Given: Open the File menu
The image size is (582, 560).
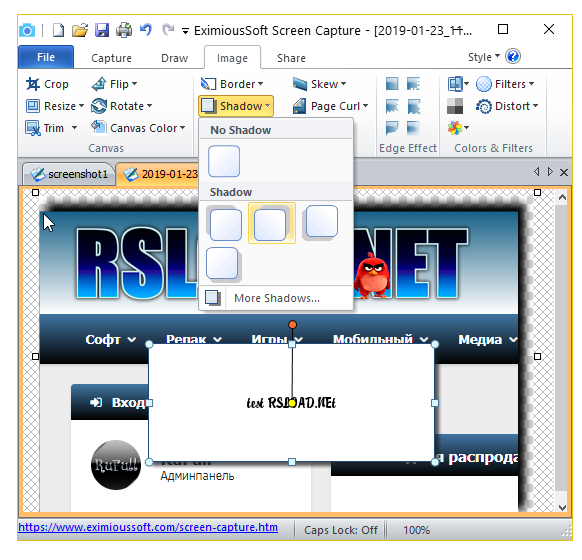Looking at the screenshot, I should click(x=46, y=57).
